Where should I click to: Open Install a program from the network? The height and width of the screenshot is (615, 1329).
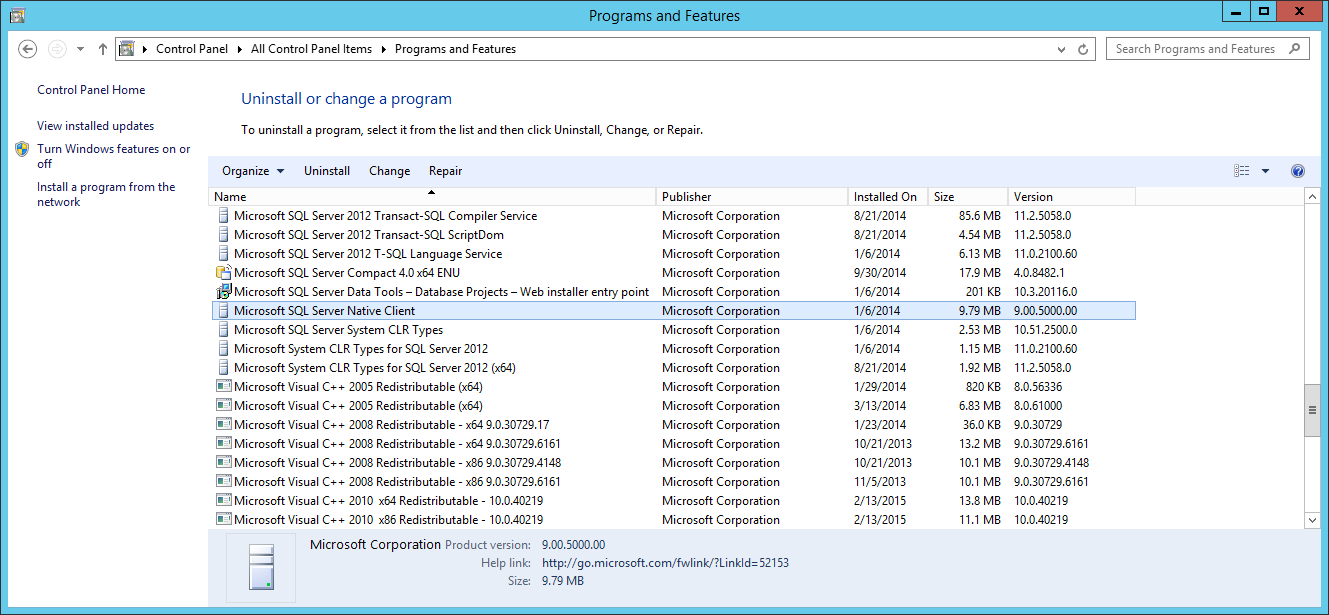tap(106, 194)
